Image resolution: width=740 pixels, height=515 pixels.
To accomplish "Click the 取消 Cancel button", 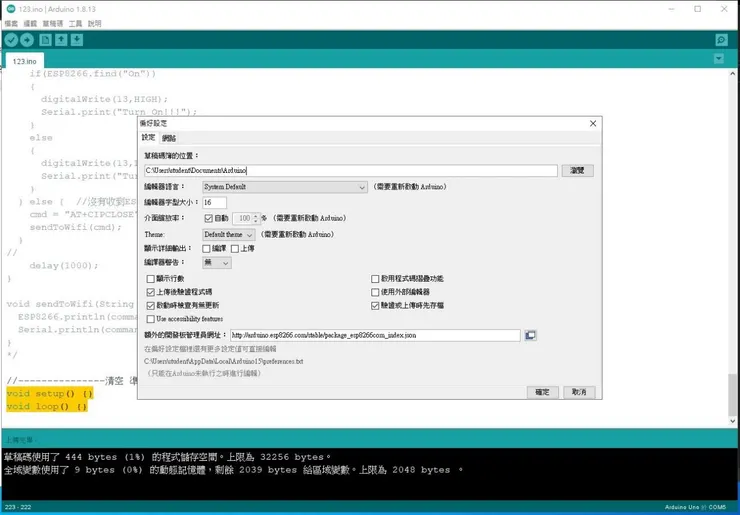I will point(579,392).
